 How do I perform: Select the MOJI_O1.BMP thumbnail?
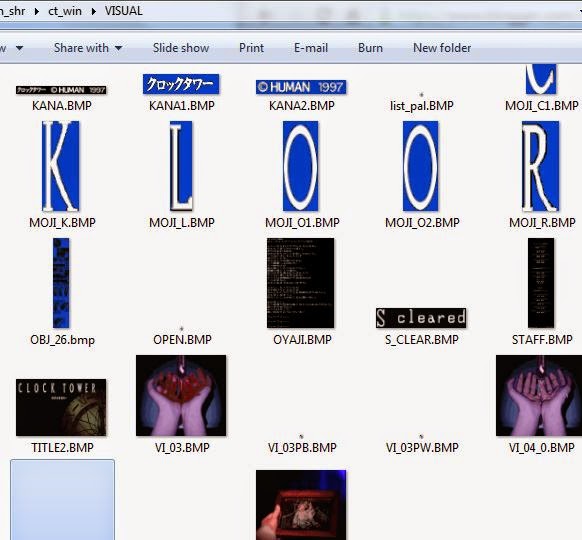coord(301,166)
